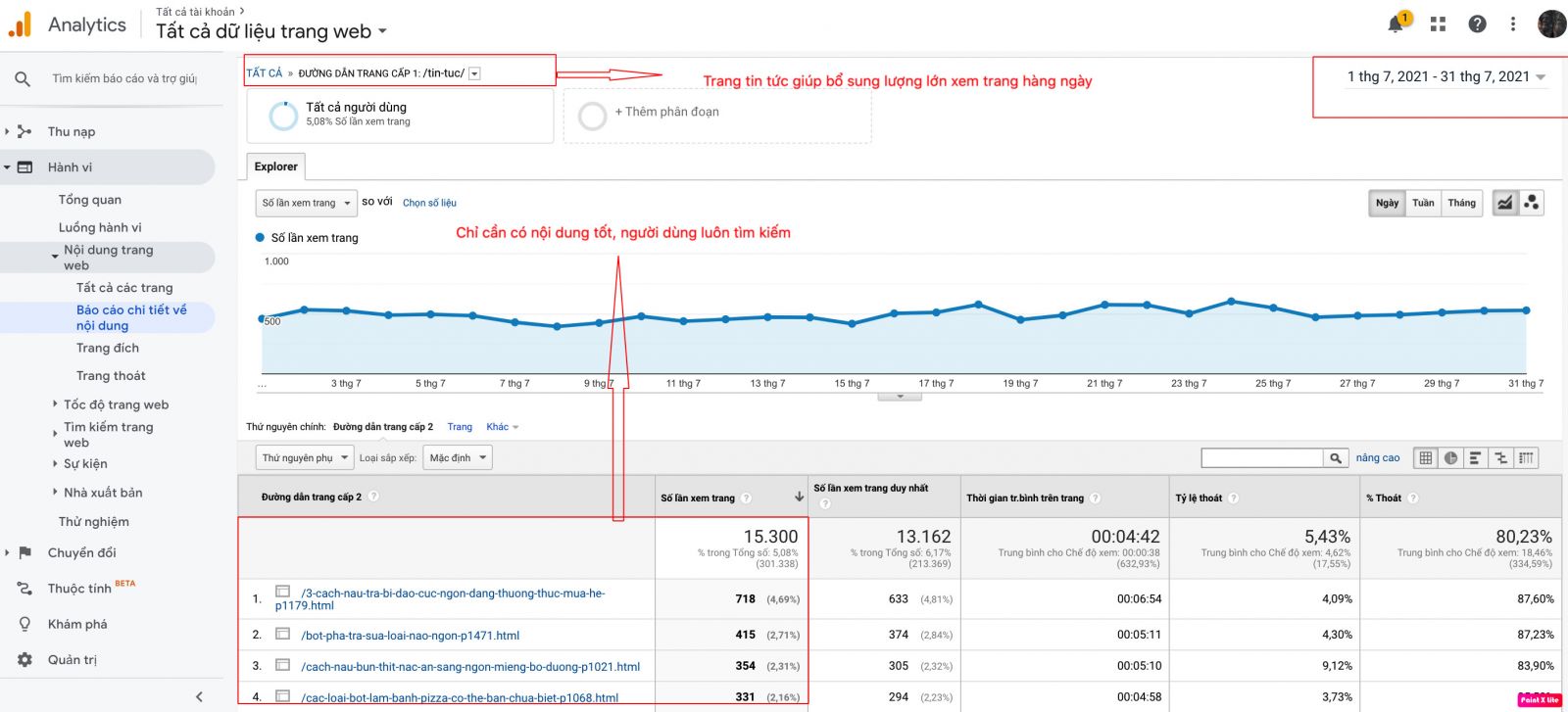1568x712 pixels.
Task: Open the Tất cả dữ liệu trang web view selector
Action: [271, 31]
